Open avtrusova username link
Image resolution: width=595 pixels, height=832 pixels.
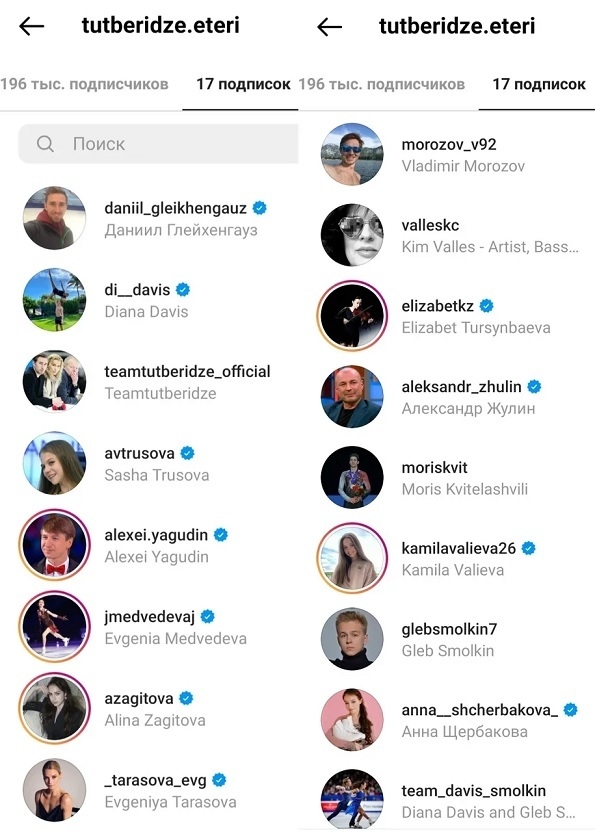tap(139, 453)
